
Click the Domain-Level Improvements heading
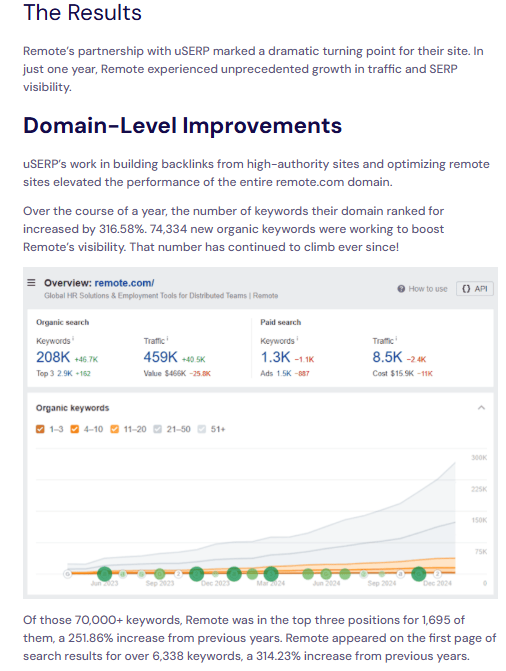[182, 126]
